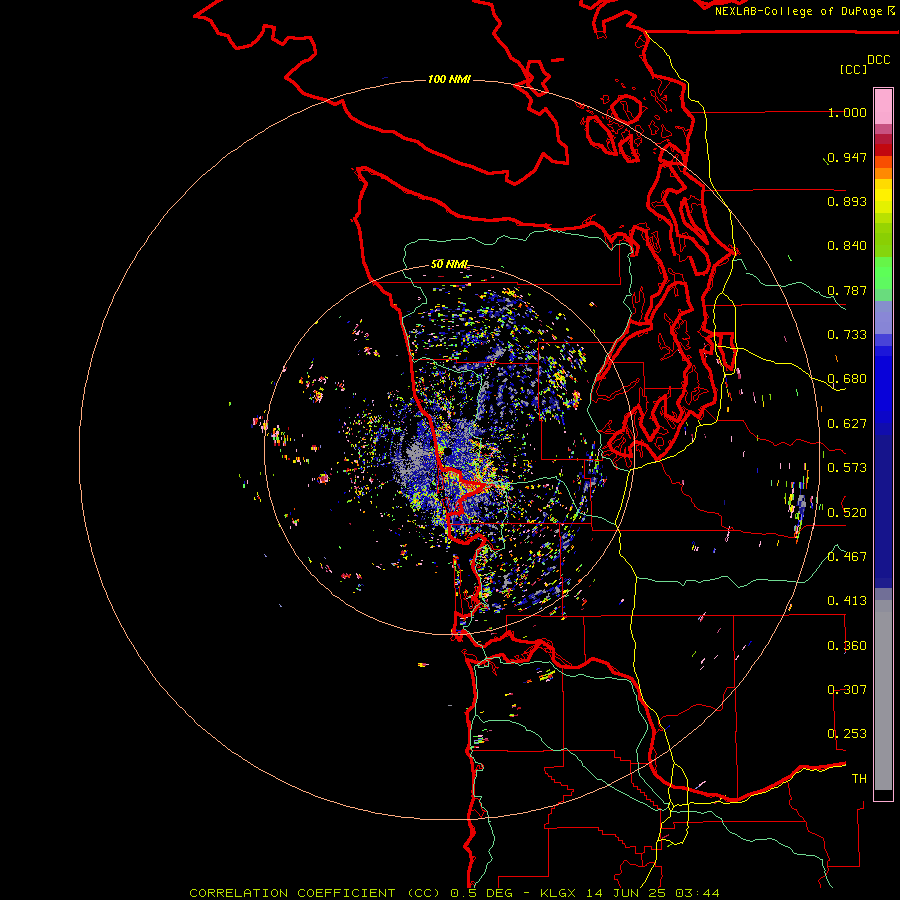Image resolution: width=900 pixels, height=900 pixels.
Task: Click the 0.253 scale value
Action: (x=847, y=734)
